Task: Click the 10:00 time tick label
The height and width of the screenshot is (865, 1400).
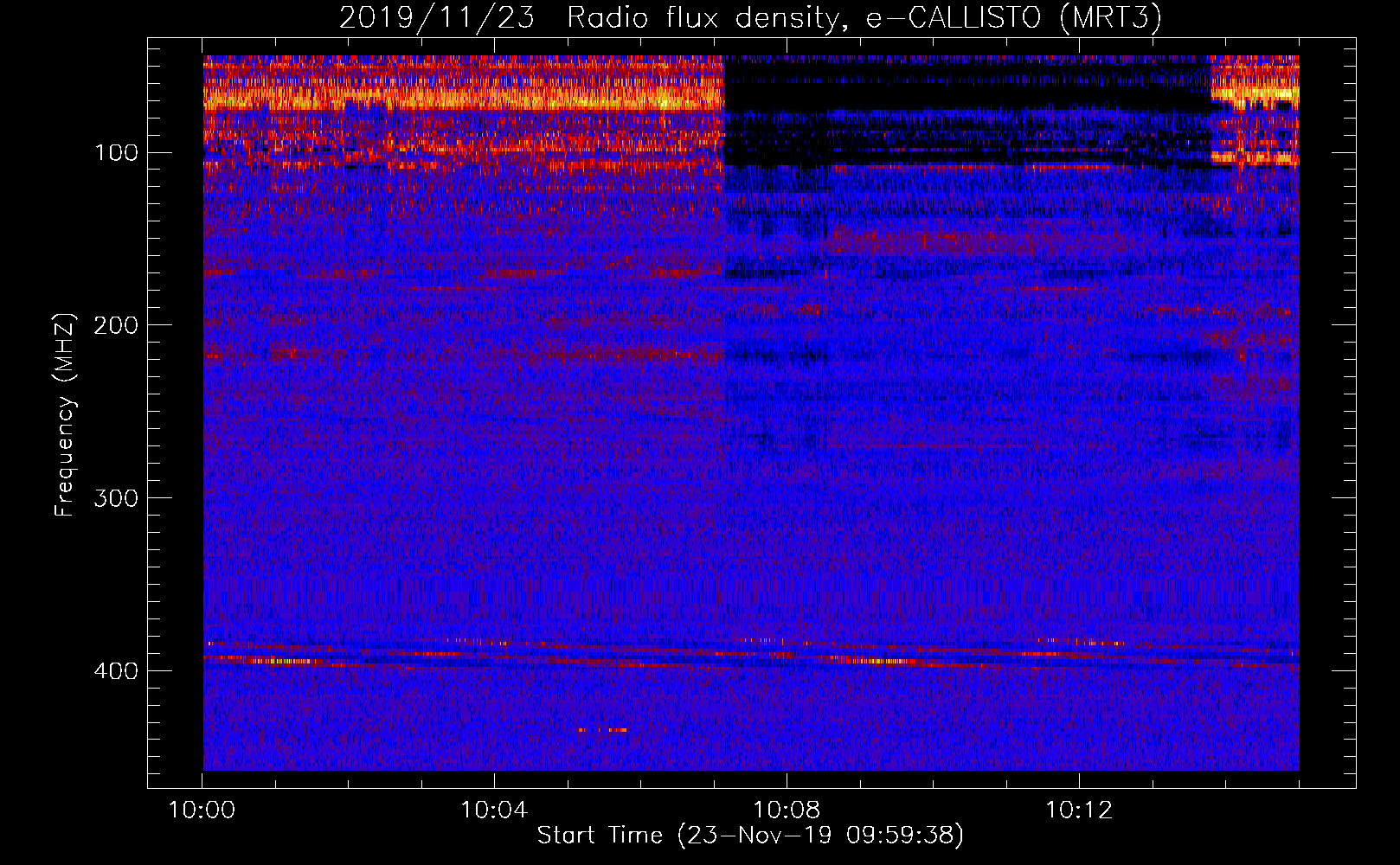Action: 202,810
